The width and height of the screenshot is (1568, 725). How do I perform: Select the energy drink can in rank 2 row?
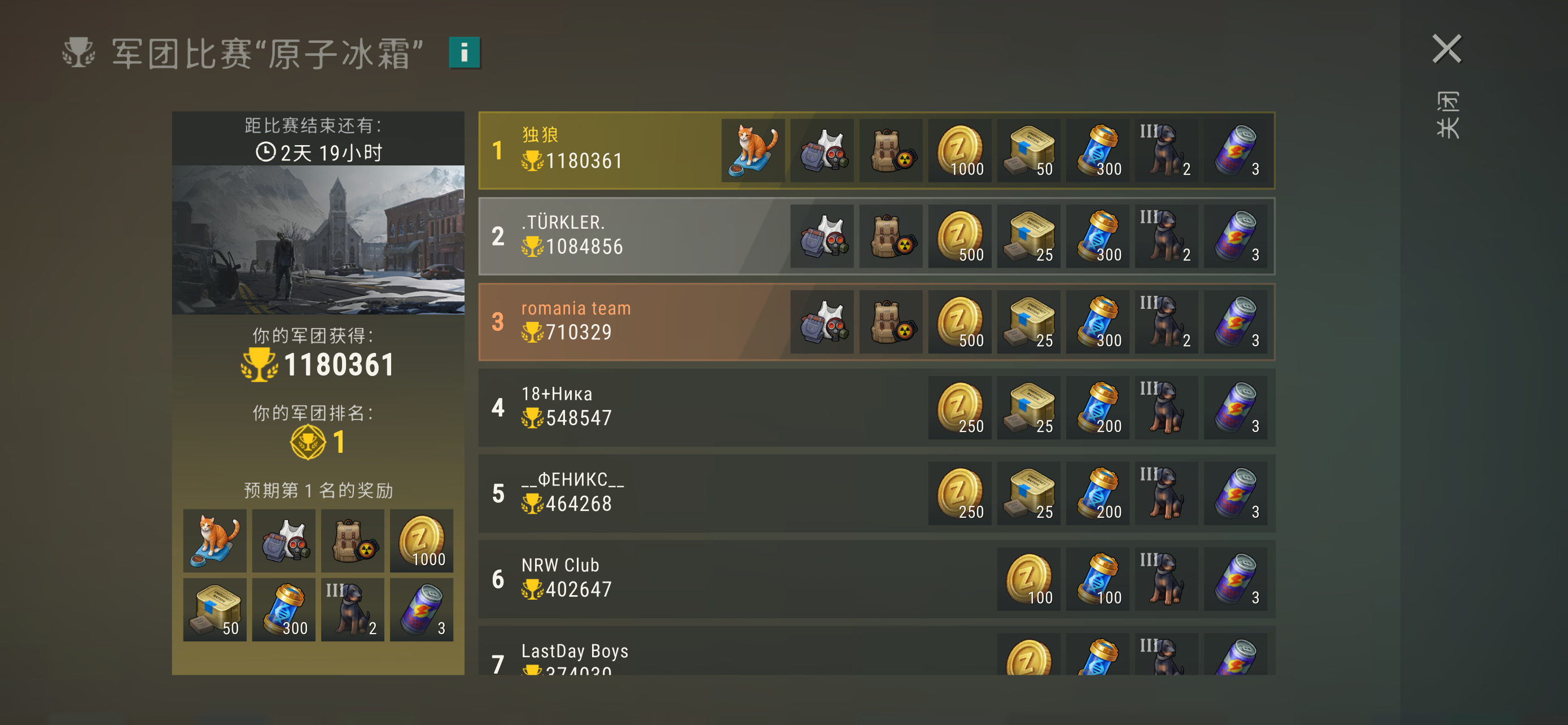tap(1235, 236)
